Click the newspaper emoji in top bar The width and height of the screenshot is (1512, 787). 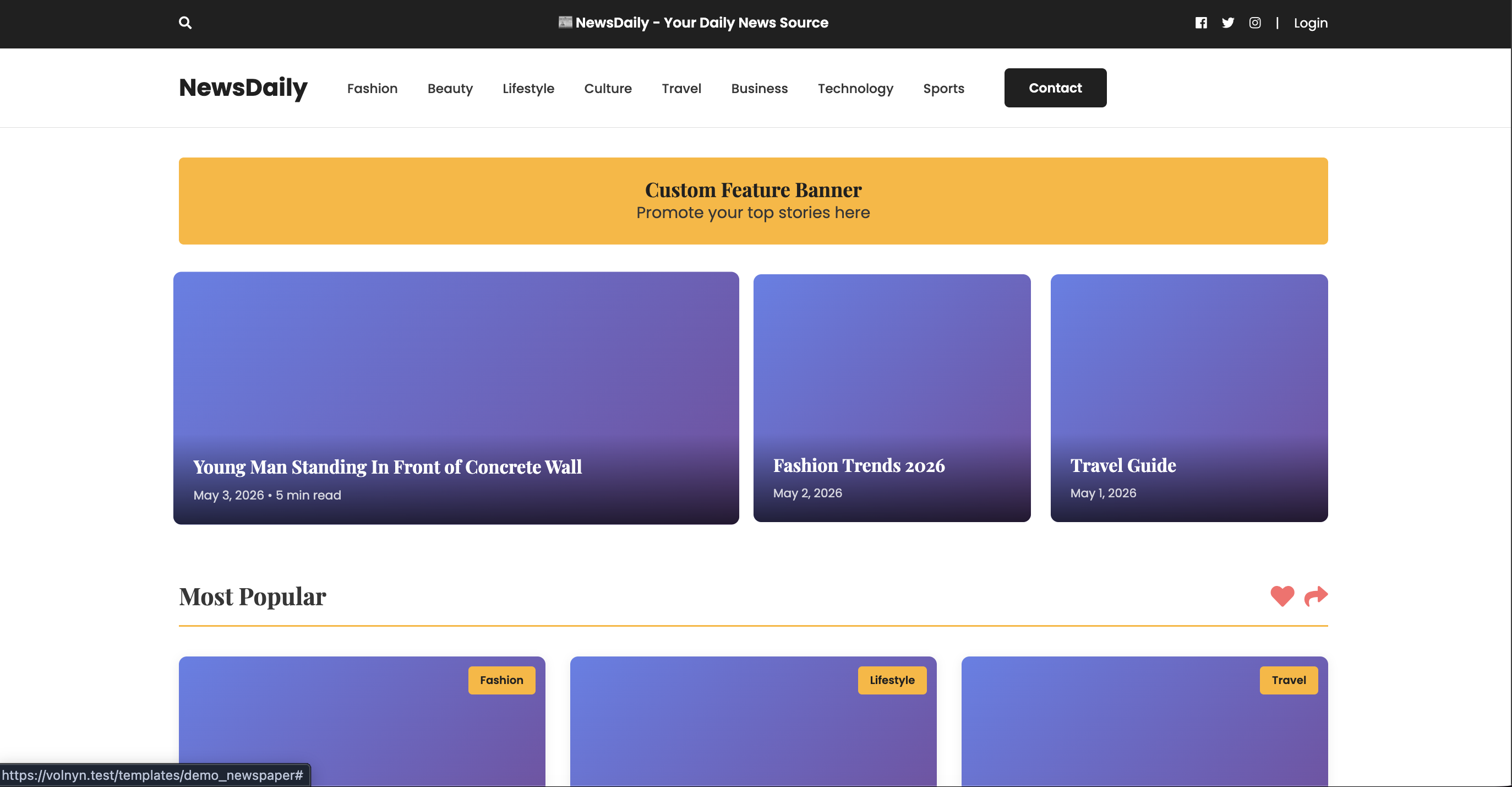click(565, 23)
